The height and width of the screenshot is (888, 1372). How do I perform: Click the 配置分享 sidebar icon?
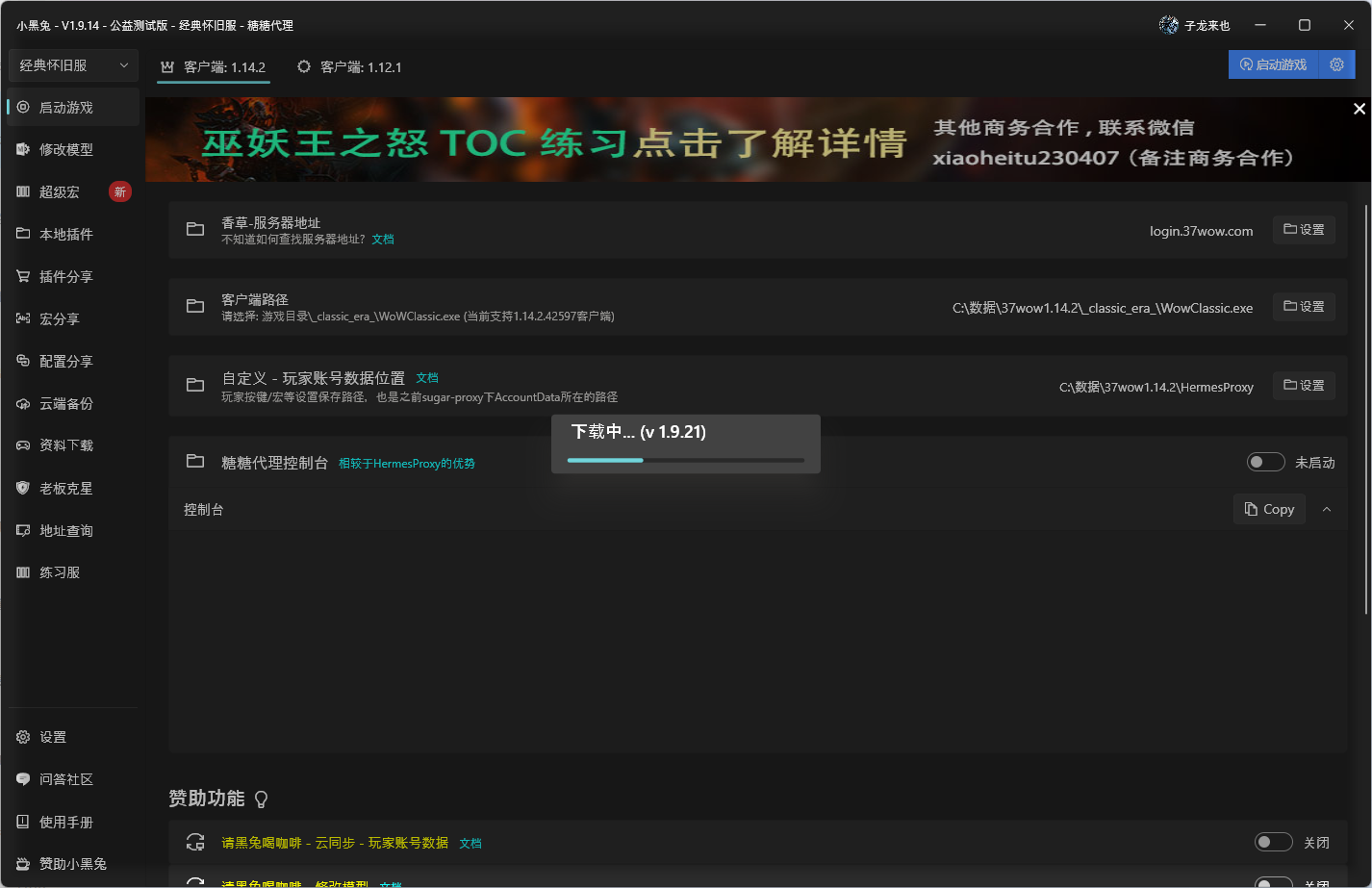click(23, 361)
